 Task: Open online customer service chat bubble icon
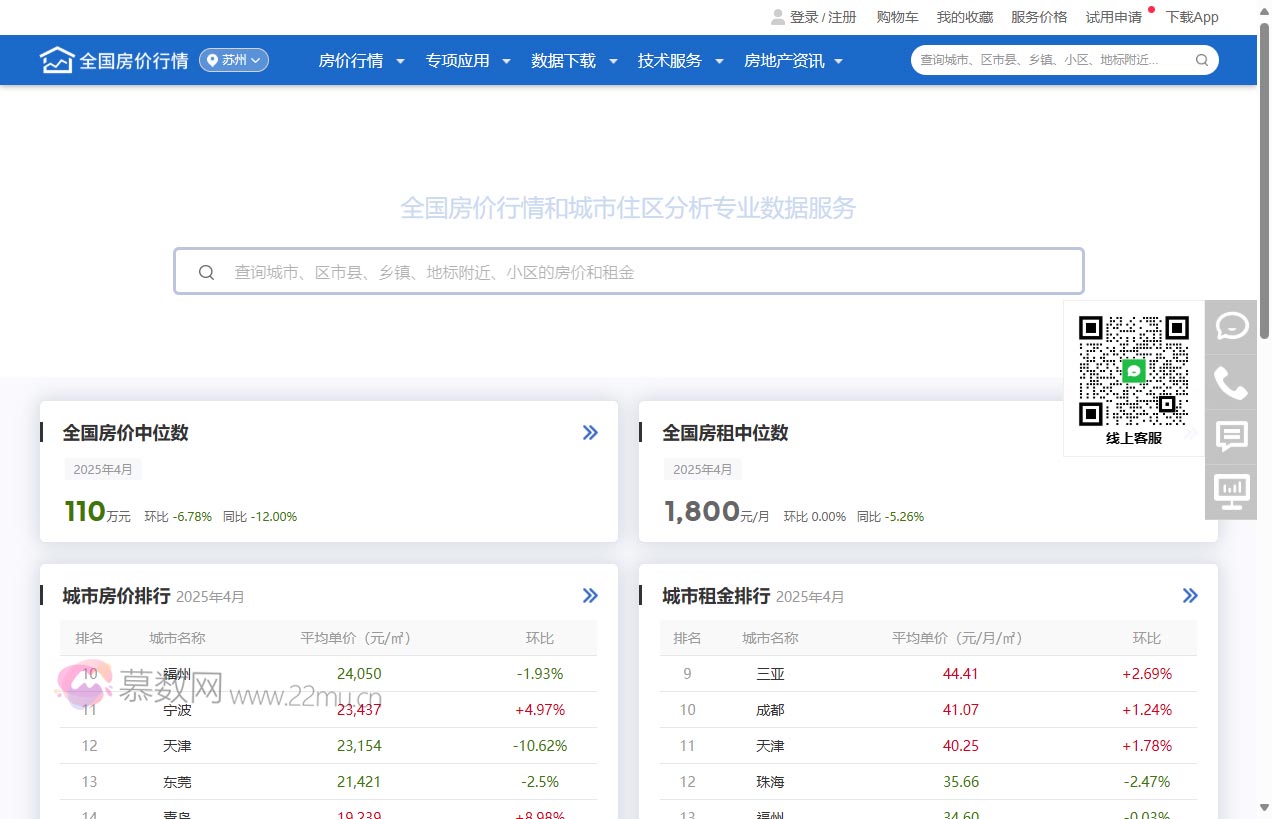pyautogui.click(x=1230, y=326)
